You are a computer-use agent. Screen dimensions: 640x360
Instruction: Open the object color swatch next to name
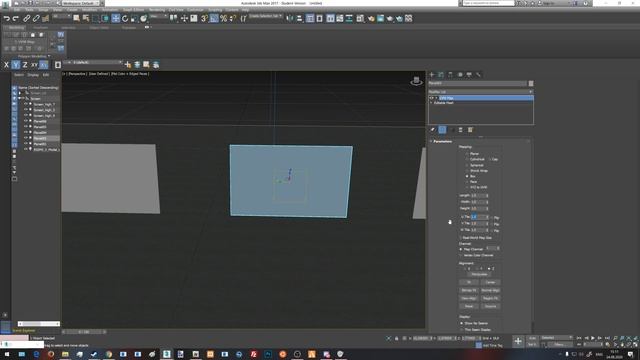[x=531, y=83]
